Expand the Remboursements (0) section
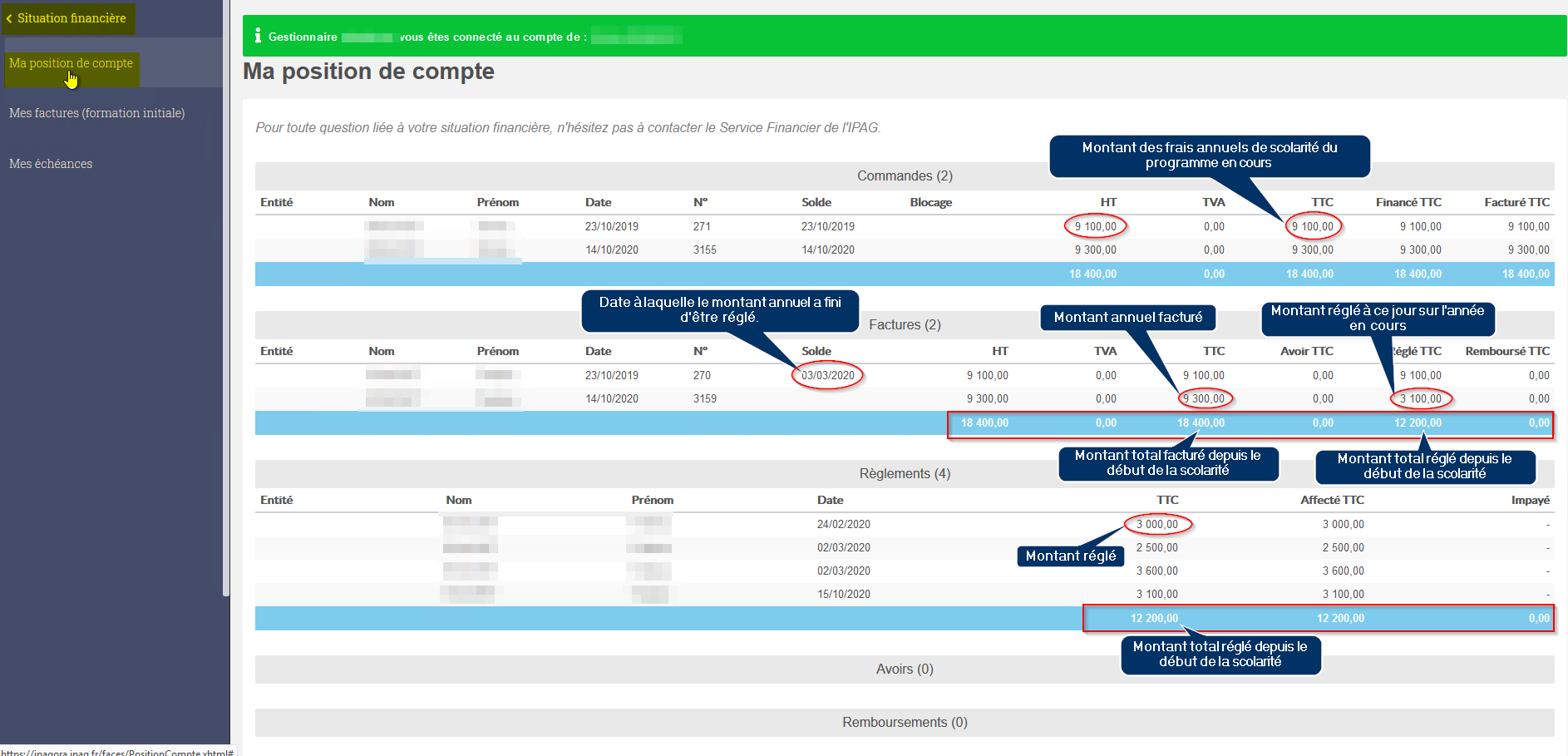The width and height of the screenshot is (1568, 756). 905,722
